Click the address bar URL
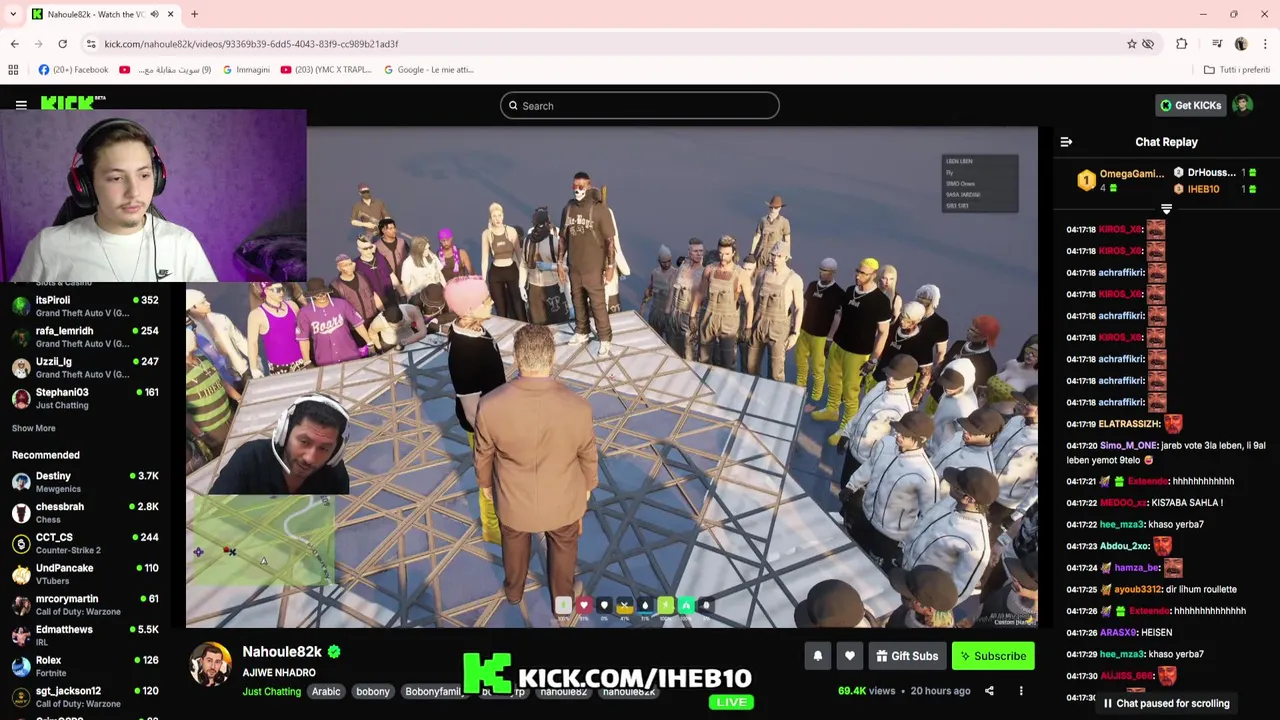 [251, 44]
